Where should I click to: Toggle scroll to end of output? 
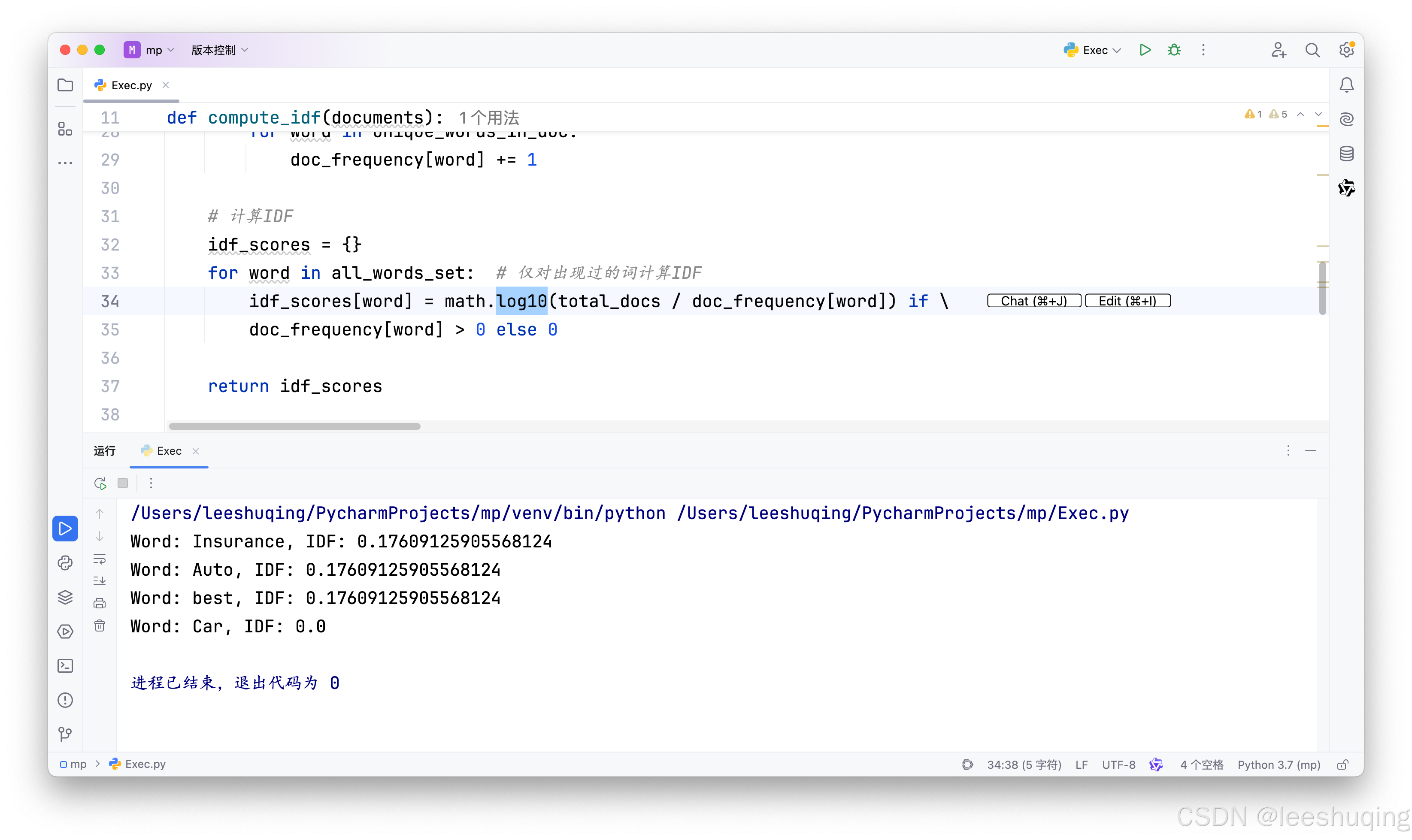[x=100, y=581]
